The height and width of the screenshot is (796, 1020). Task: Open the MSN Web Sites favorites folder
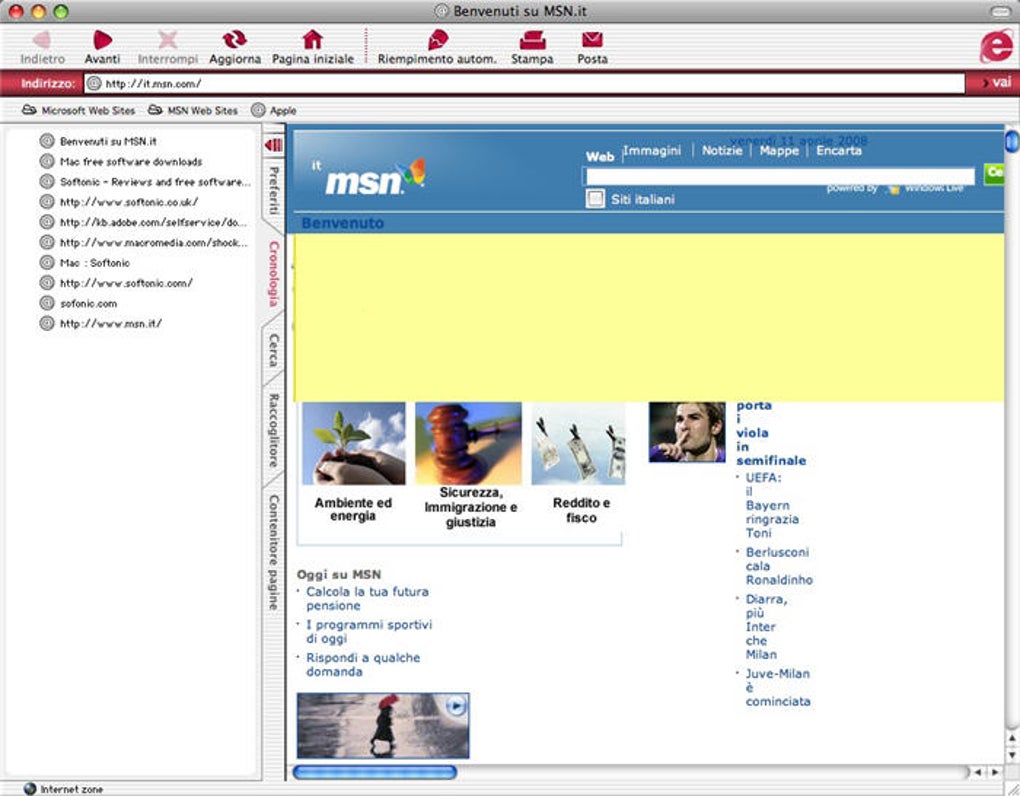tap(193, 111)
